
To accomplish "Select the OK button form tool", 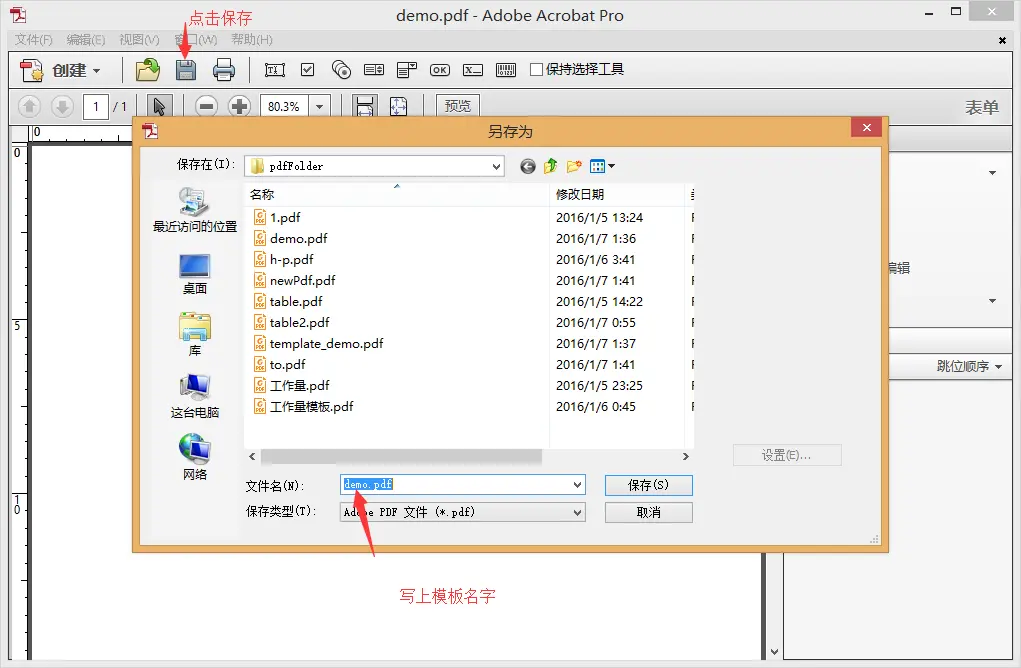I will coord(440,70).
